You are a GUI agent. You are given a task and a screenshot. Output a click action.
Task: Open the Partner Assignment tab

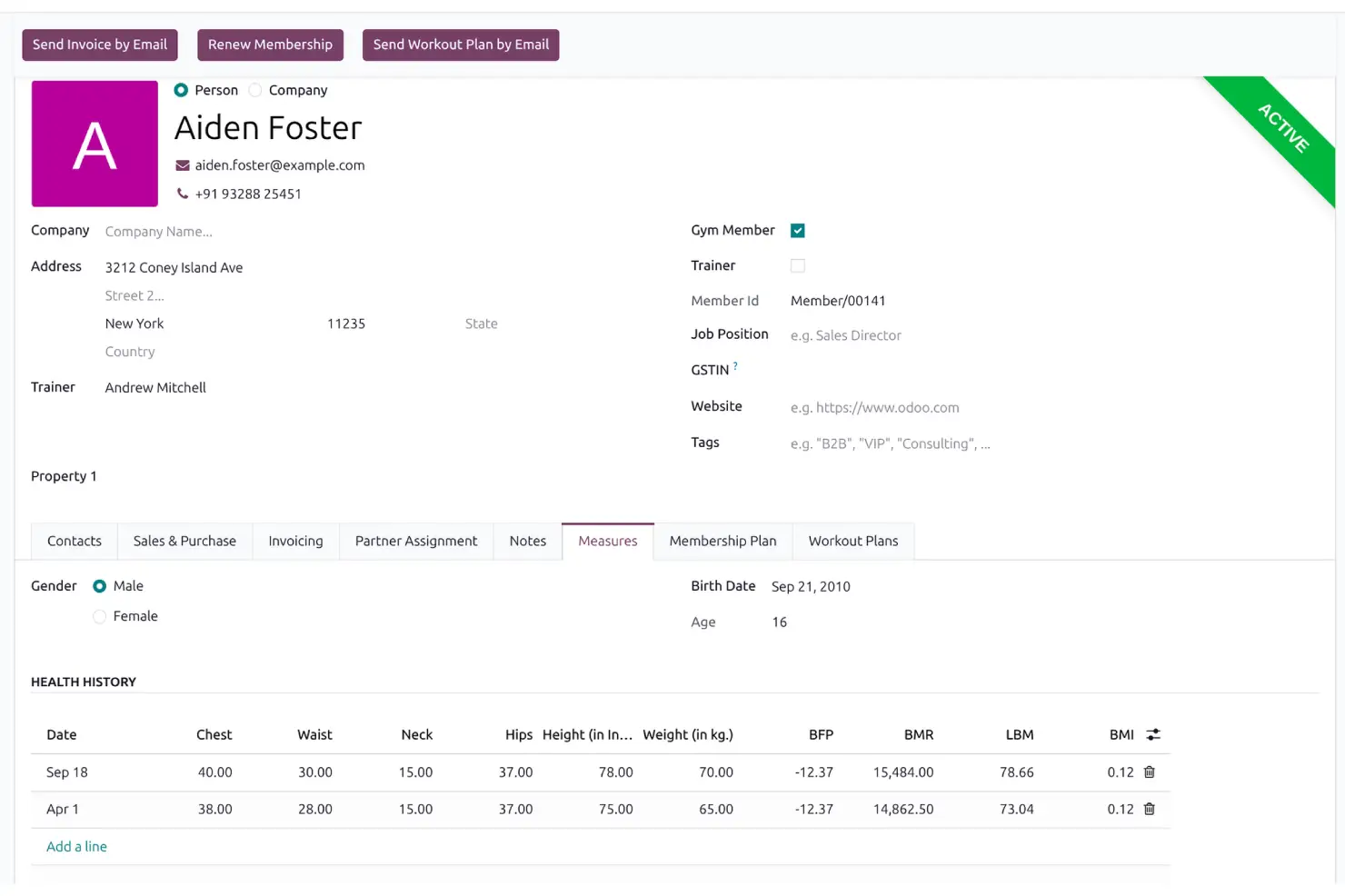[x=416, y=541]
